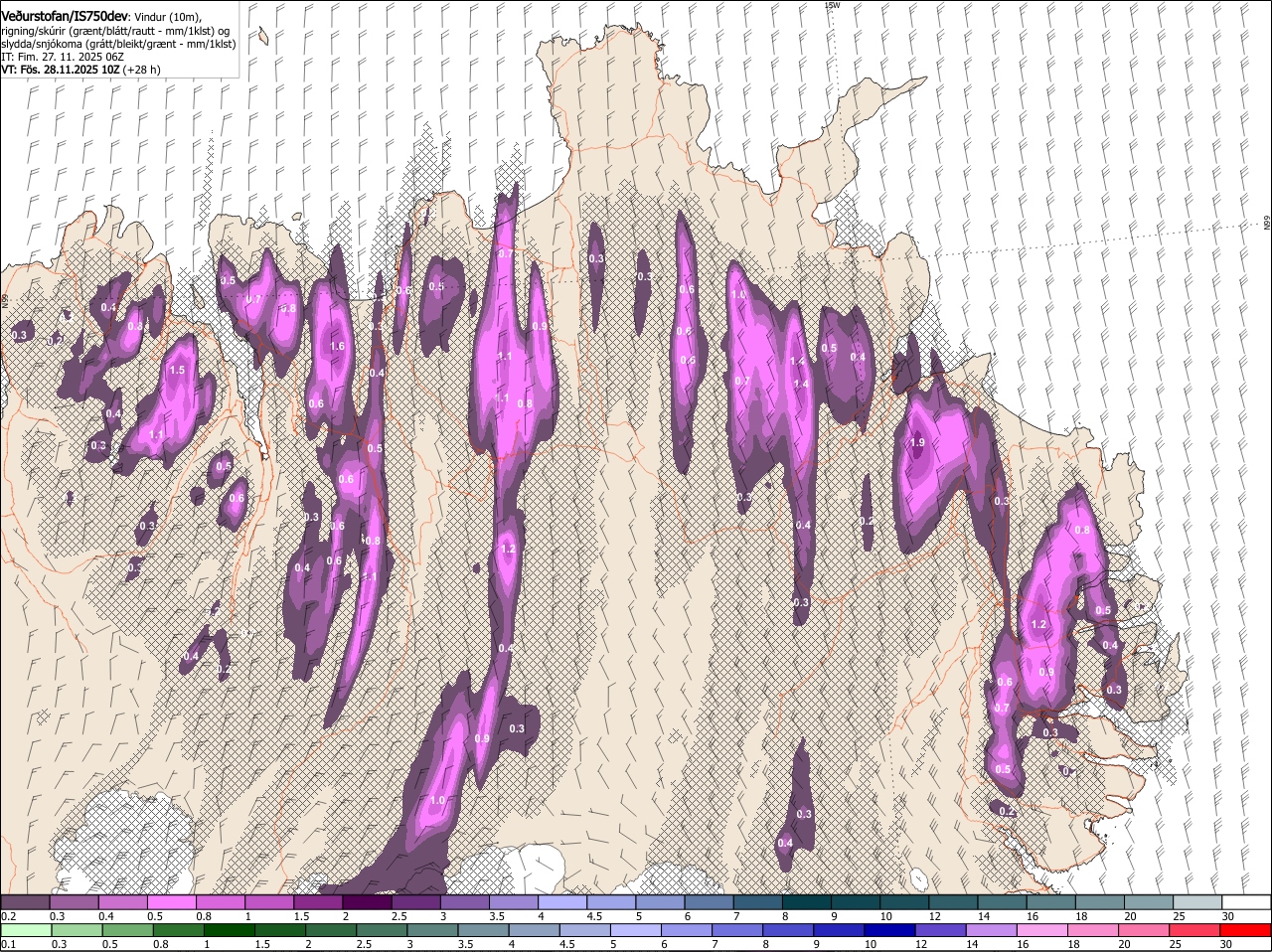Select the IT: Fim. 27. 11. 2025 06Z line
The width and height of the screenshot is (1272, 952).
(x=62, y=57)
